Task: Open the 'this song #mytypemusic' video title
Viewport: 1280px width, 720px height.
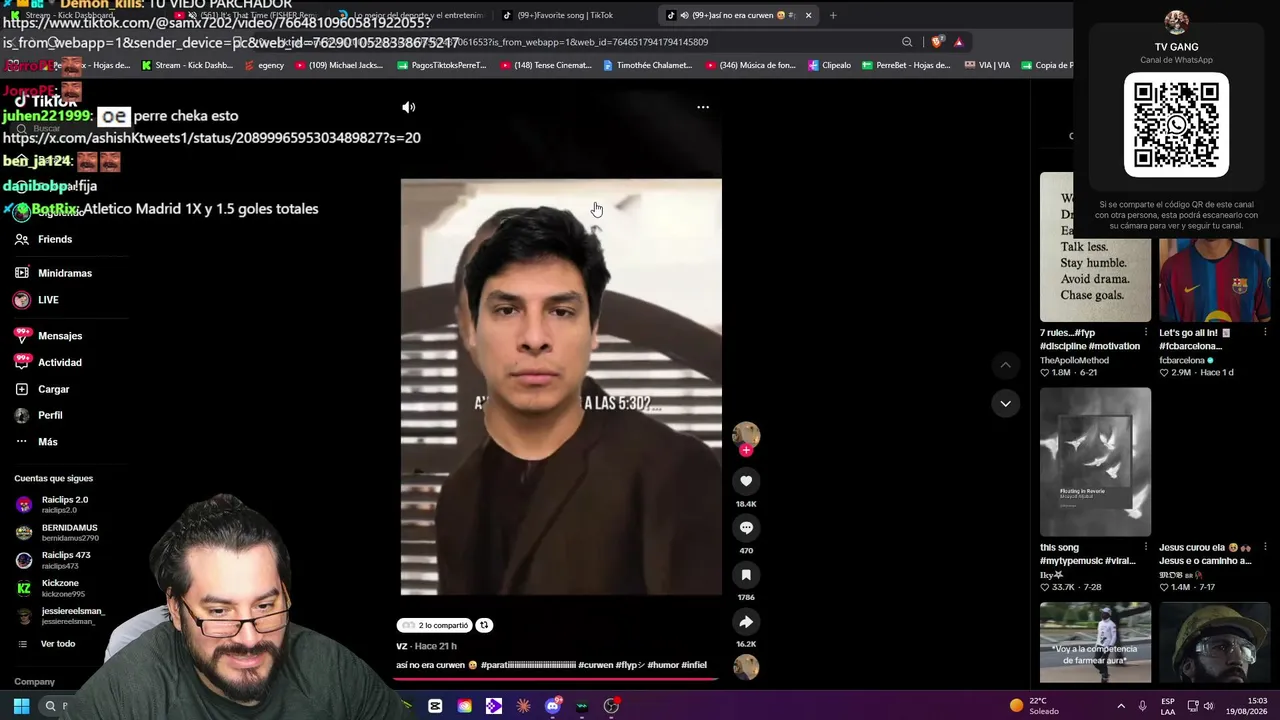Action: point(1088,554)
